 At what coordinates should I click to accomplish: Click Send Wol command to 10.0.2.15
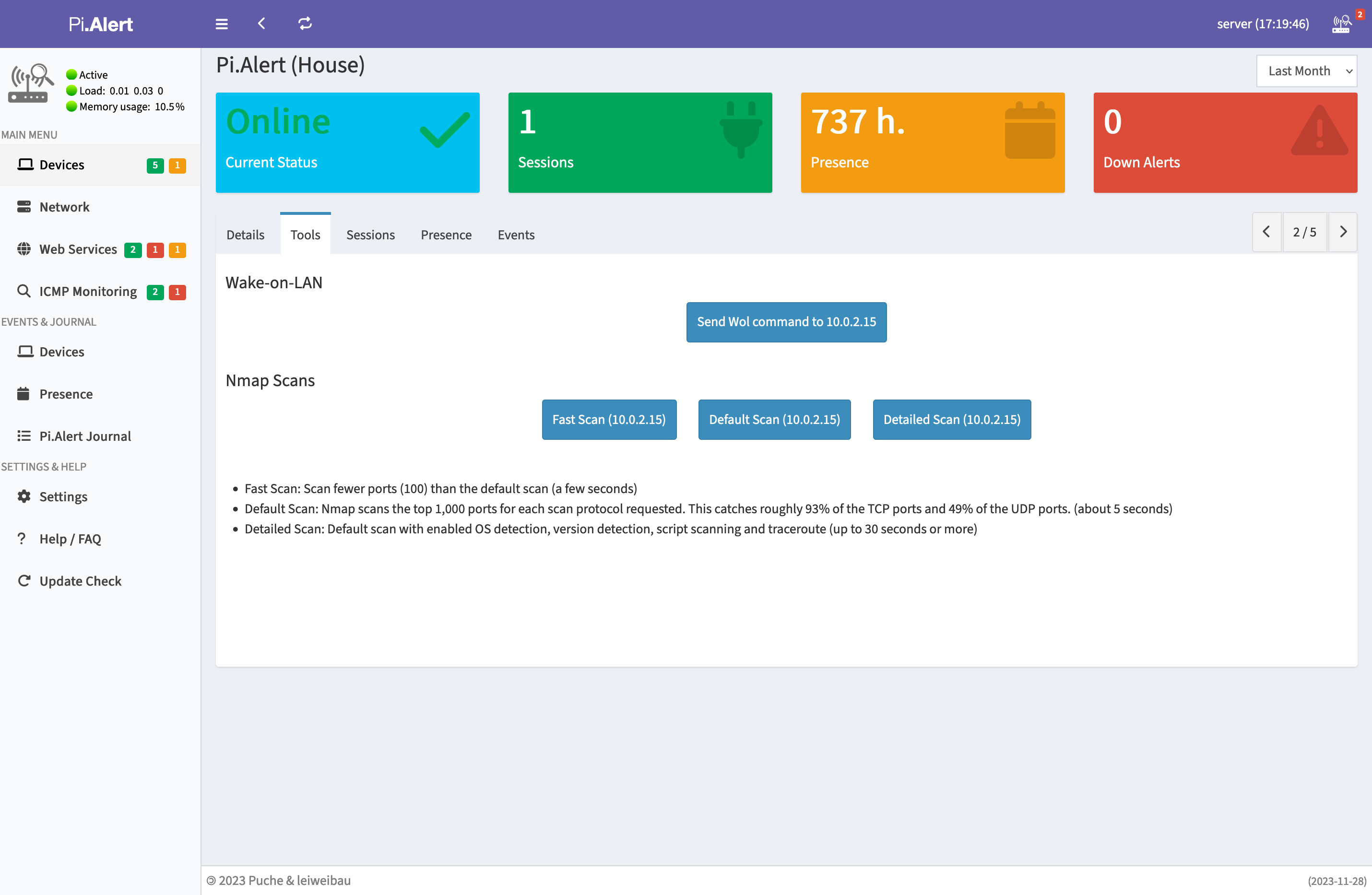coord(786,322)
